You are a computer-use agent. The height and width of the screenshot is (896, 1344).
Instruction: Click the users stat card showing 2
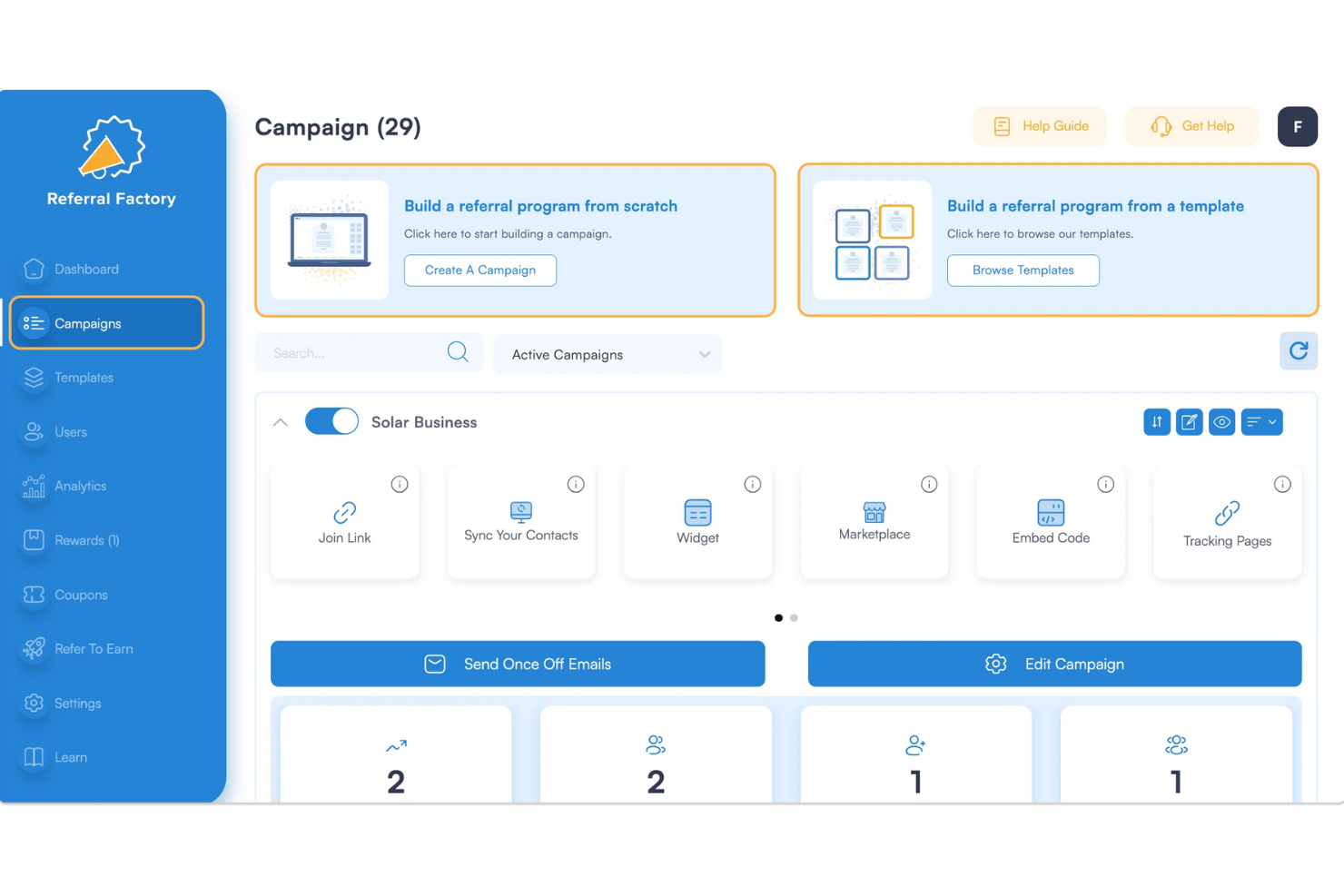(656, 755)
